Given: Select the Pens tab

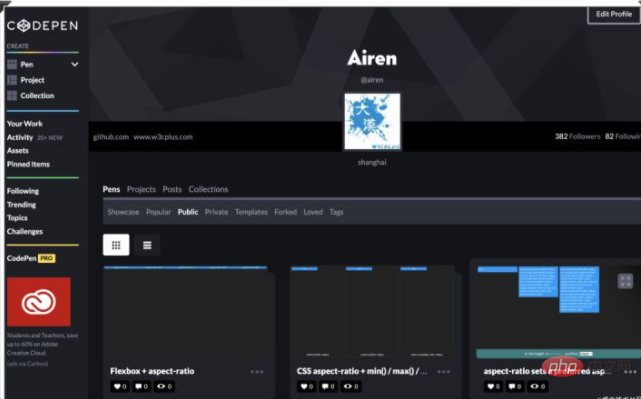Looking at the screenshot, I should click(x=111, y=189).
